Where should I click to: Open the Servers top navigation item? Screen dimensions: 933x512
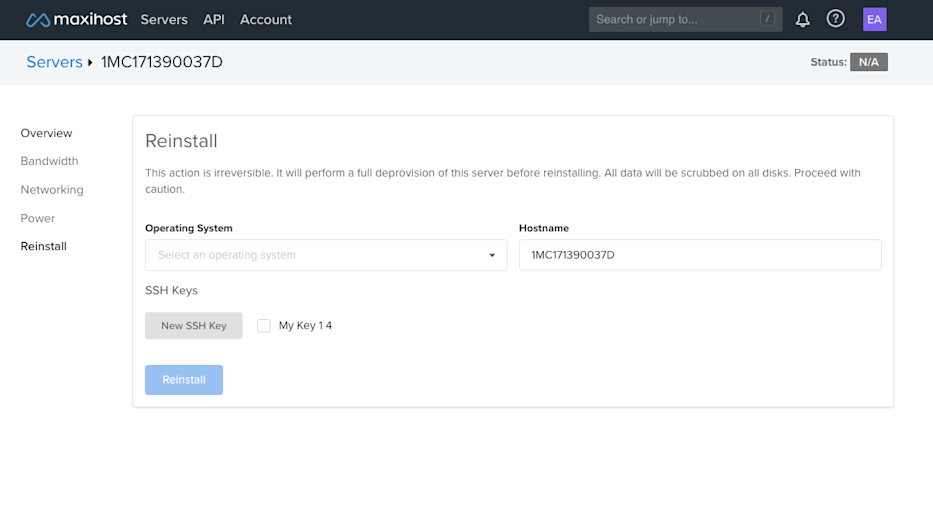click(x=164, y=20)
